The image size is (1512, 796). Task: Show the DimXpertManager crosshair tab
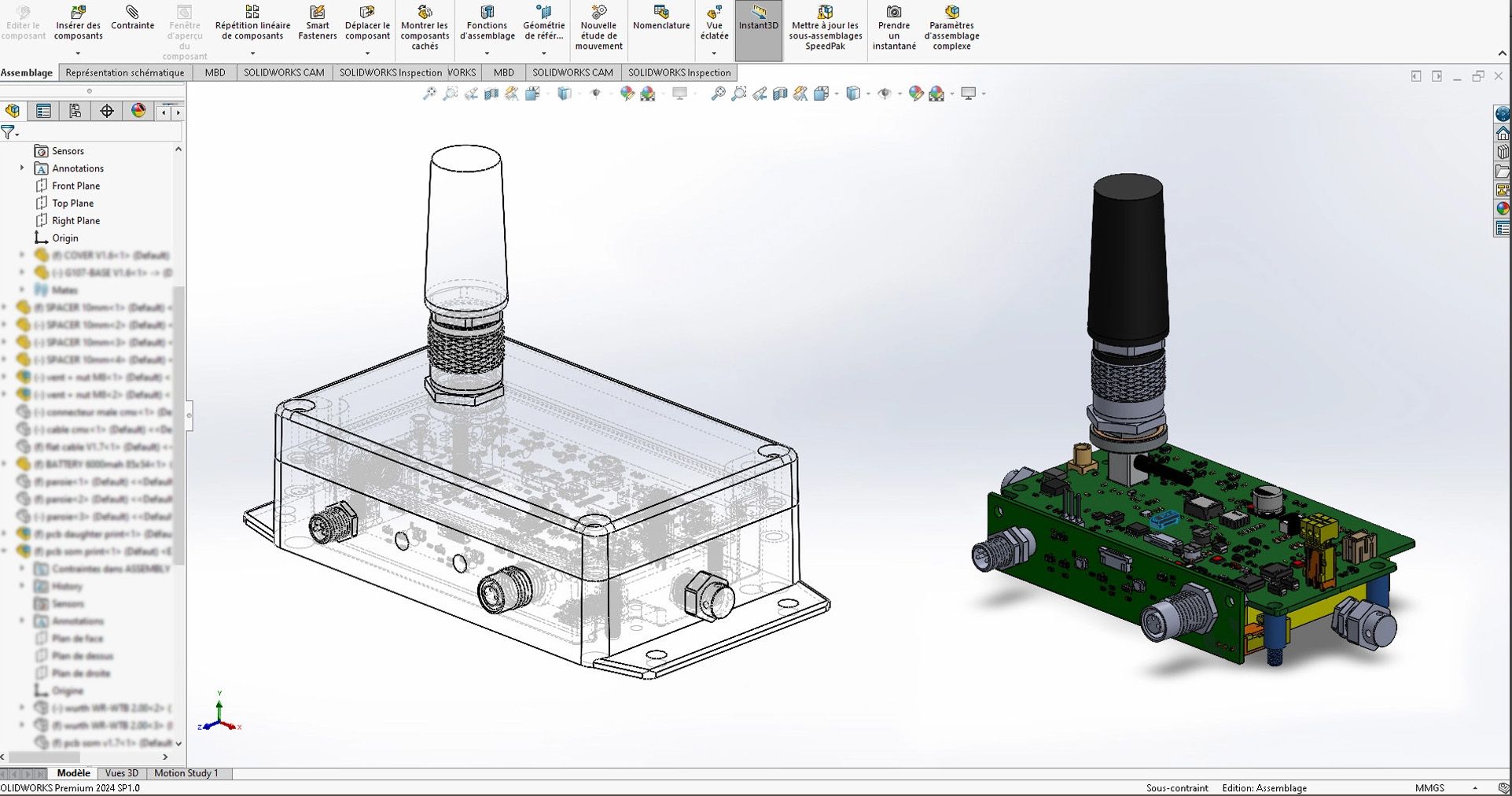point(107,111)
